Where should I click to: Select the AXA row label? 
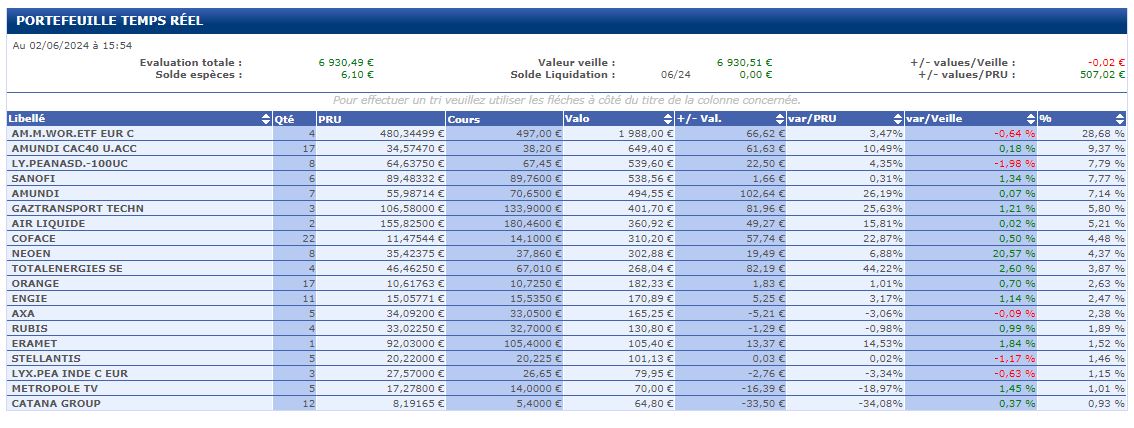23,314
